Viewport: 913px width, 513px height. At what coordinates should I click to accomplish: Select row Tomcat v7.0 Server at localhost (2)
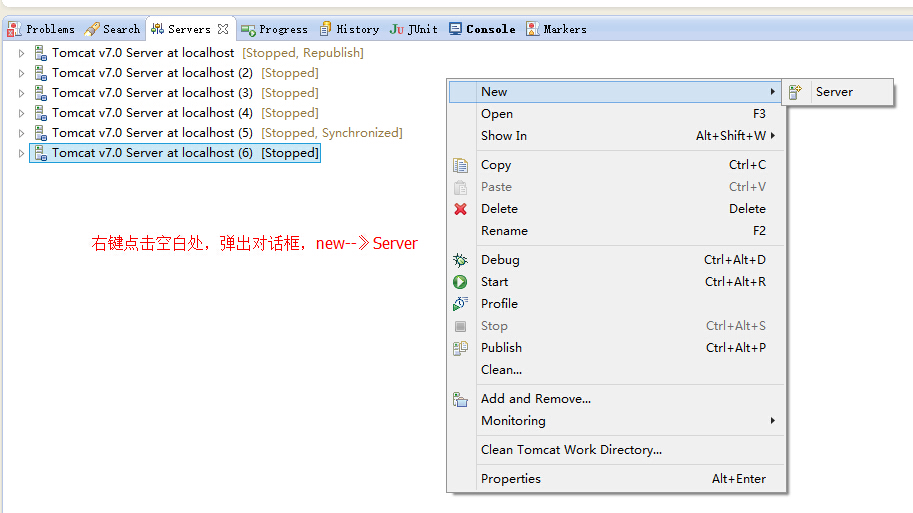coord(176,73)
